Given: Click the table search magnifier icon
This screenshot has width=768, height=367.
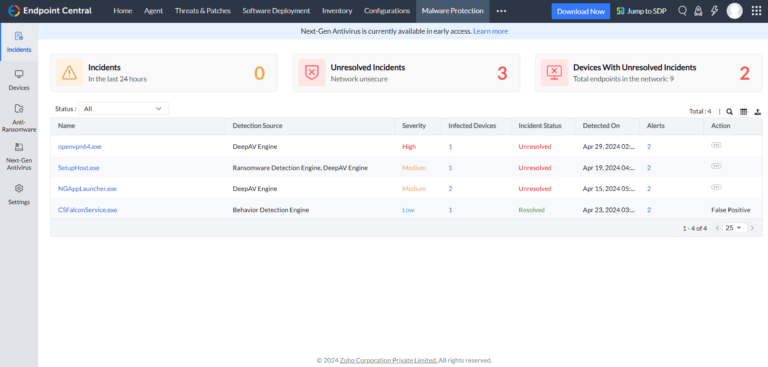Looking at the screenshot, I should [x=729, y=112].
